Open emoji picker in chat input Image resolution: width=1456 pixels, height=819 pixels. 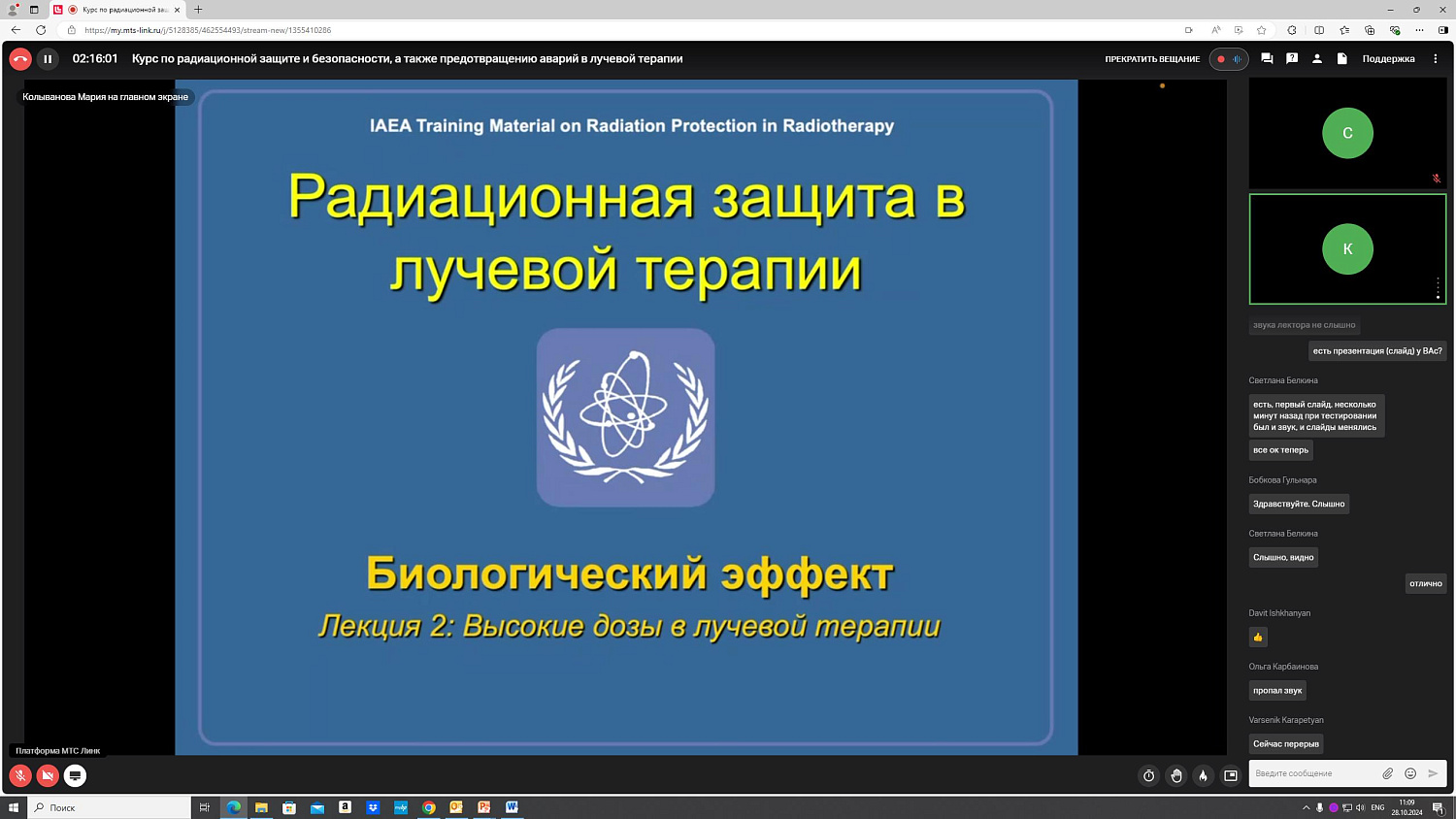(x=1410, y=773)
